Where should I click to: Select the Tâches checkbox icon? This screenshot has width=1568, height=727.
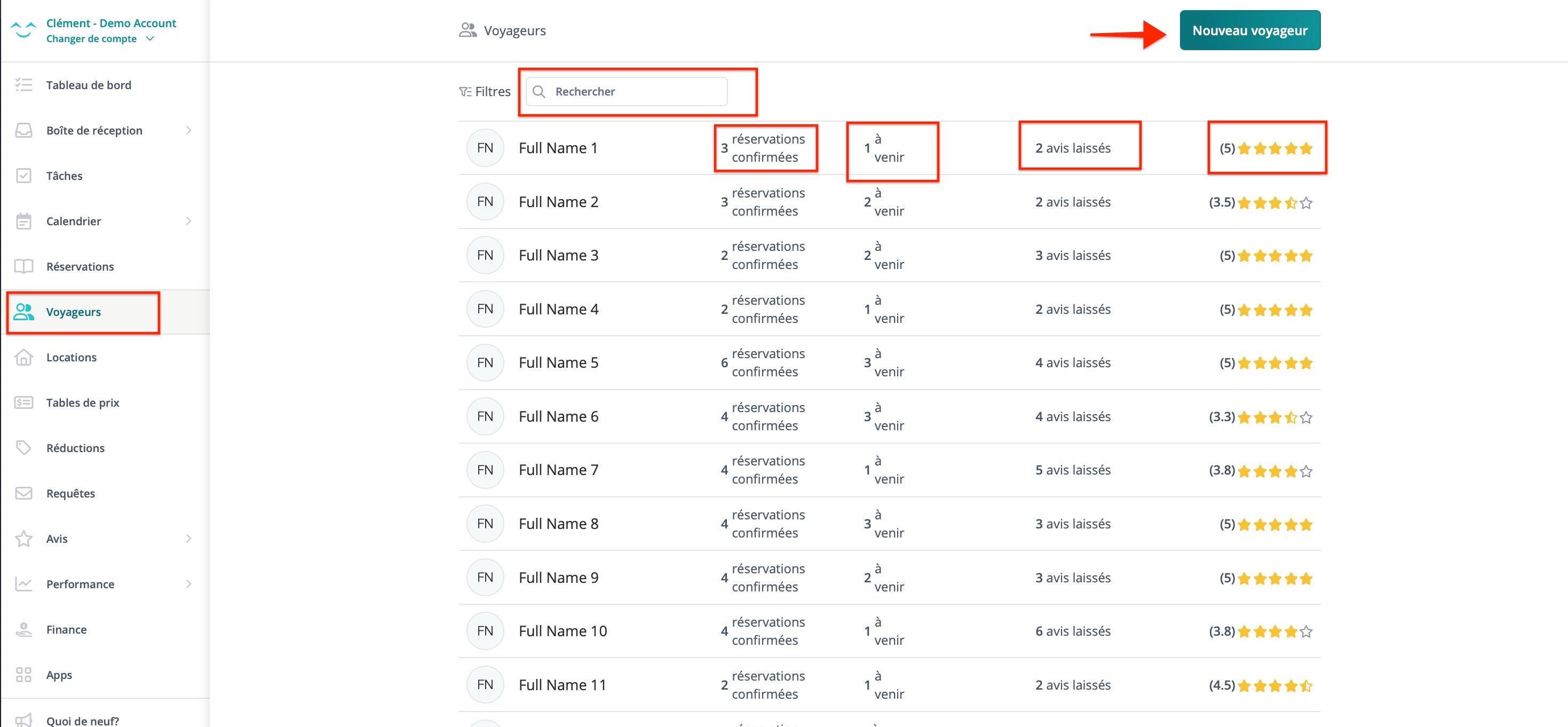coord(23,176)
